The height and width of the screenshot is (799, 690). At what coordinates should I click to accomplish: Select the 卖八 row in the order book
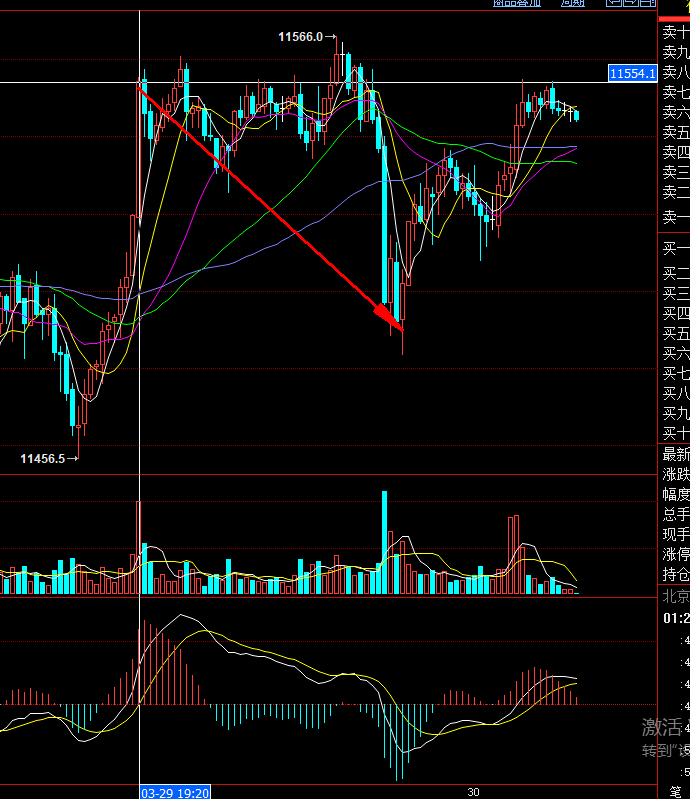[676, 72]
